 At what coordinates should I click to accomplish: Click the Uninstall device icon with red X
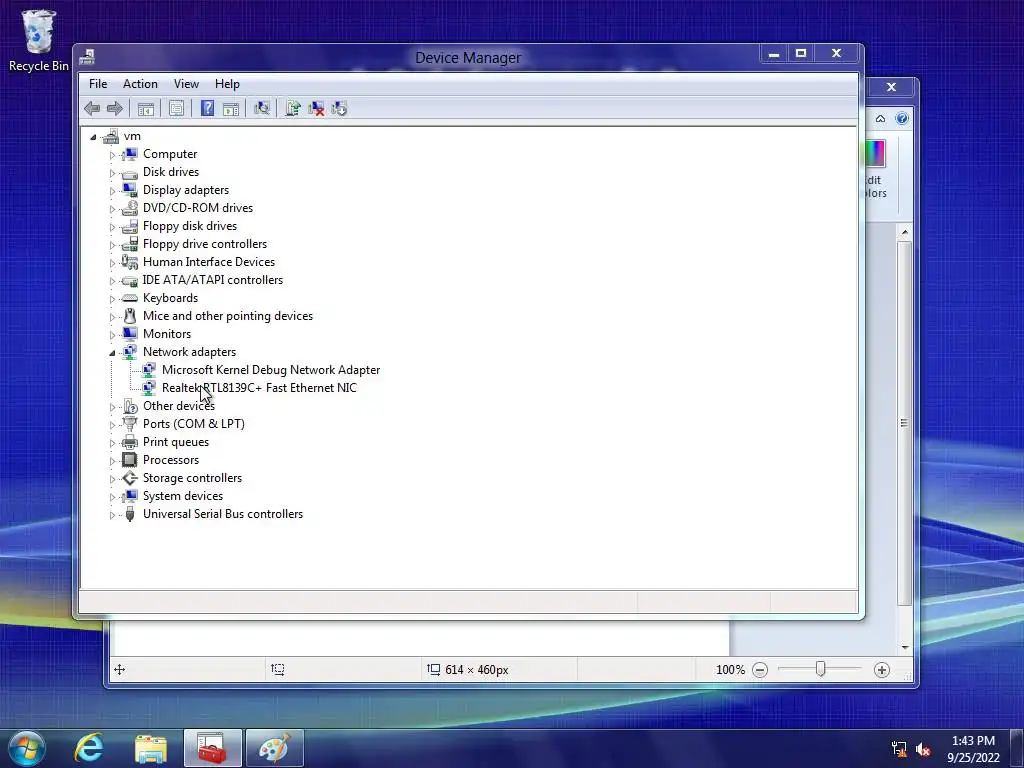click(x=316, y=108)
